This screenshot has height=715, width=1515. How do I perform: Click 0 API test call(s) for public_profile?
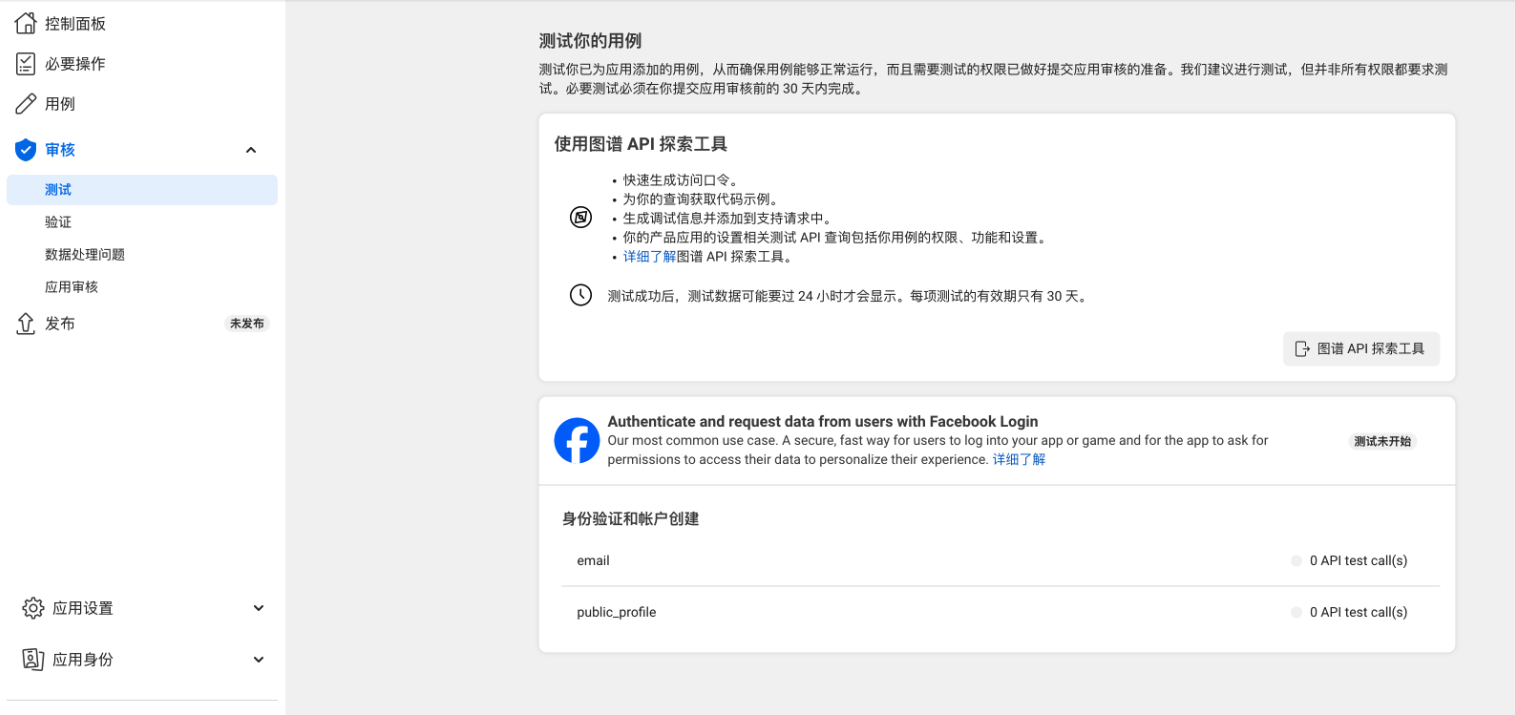coord(1358,612)
